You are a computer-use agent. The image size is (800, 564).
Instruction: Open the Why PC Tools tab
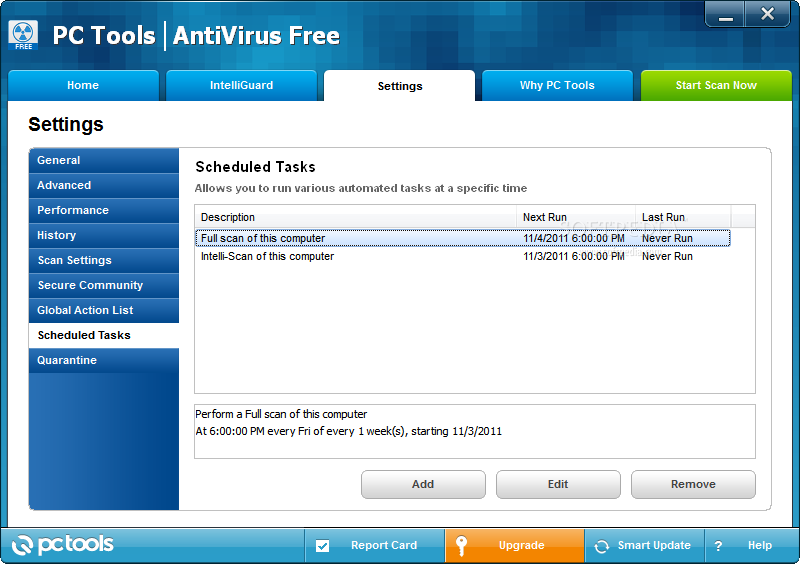(557, 85)
